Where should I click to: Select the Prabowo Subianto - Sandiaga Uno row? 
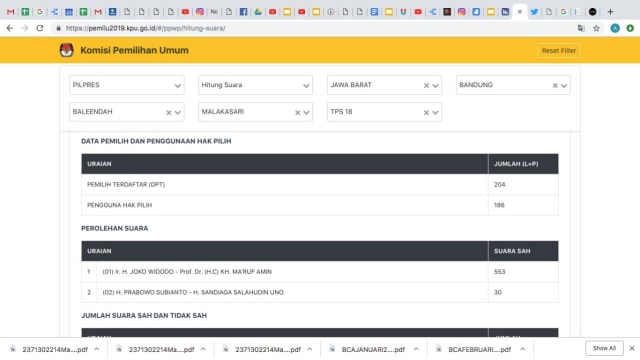[320, 292]
